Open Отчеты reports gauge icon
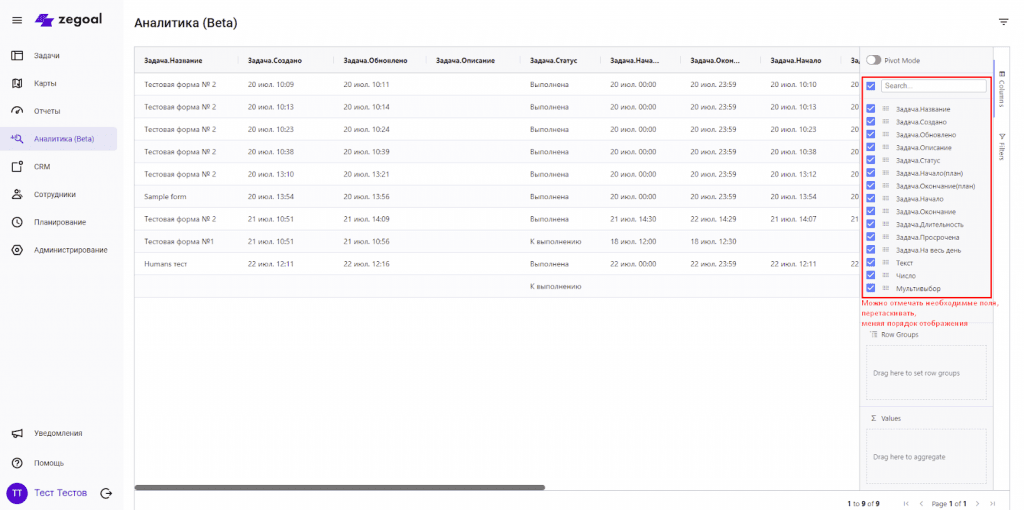The height and width of the screenshot is (510, 1024). click(x=17, y=111)
